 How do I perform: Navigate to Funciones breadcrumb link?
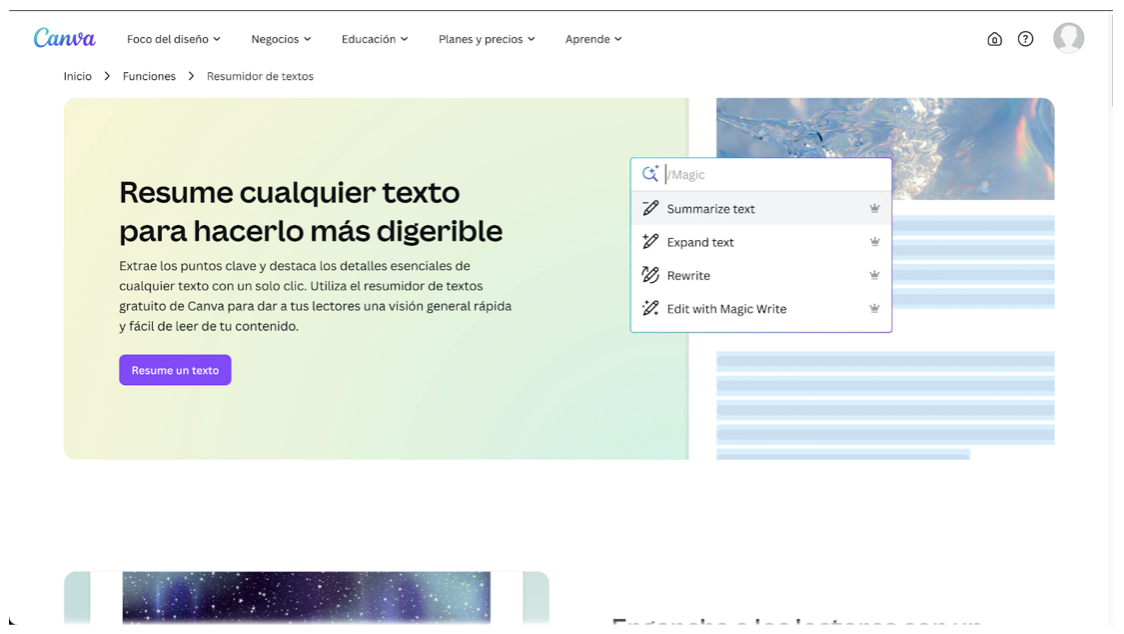coord(149,76)
